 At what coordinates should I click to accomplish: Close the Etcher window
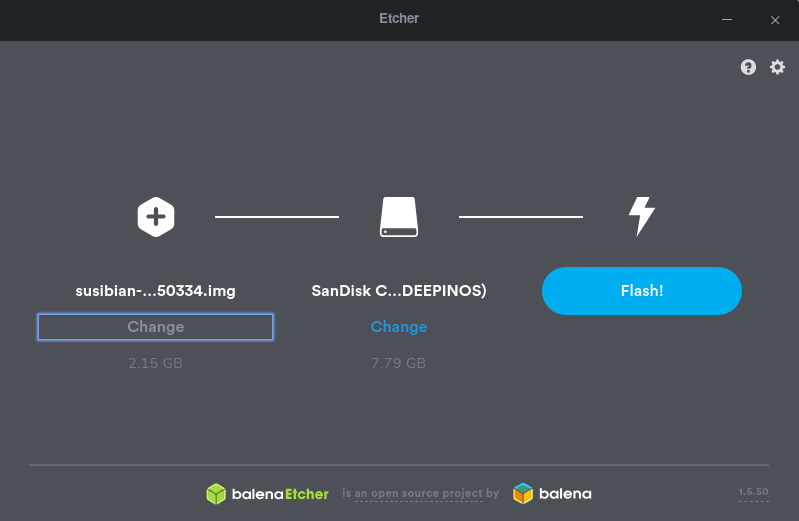(x=775, y=20)
